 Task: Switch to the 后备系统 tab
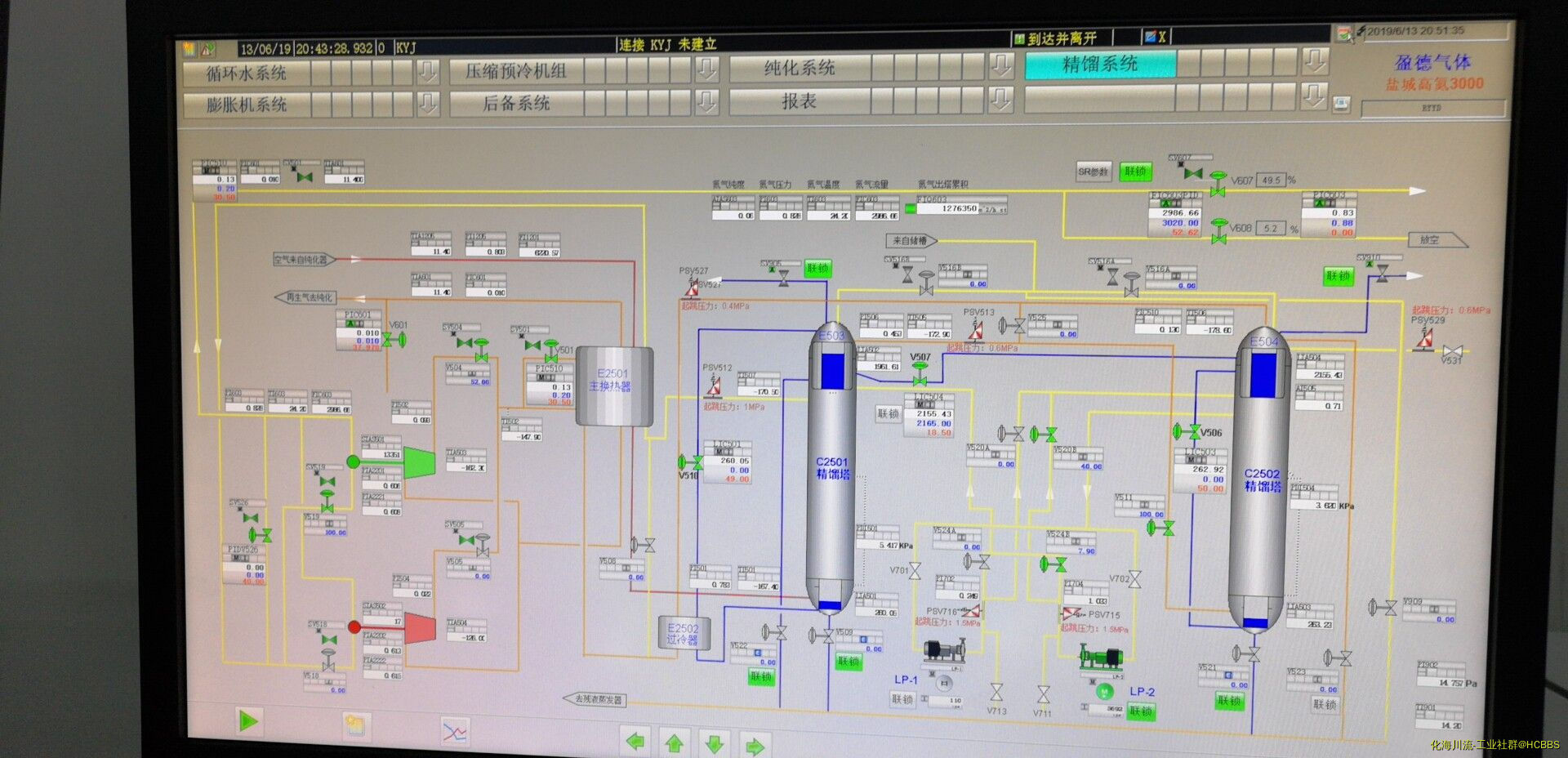pos(516,103)
